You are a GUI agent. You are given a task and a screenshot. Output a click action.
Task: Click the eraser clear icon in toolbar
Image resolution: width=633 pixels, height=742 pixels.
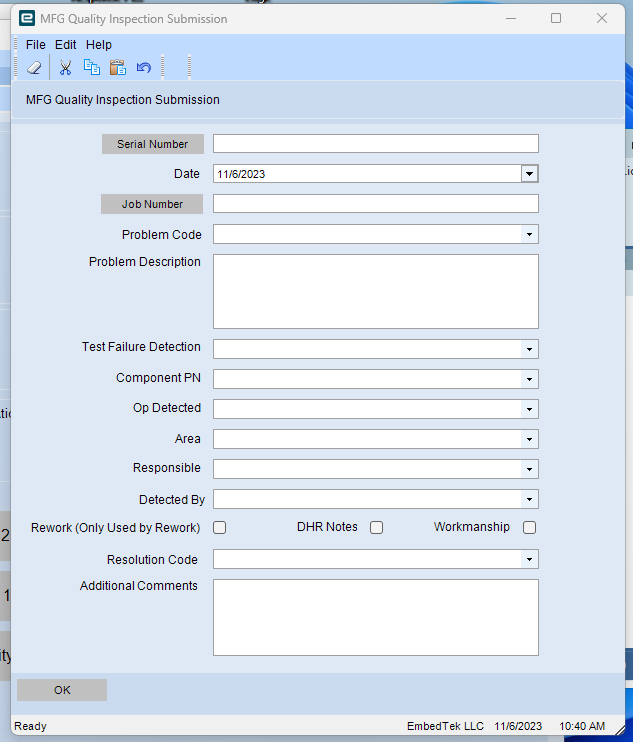34,68
